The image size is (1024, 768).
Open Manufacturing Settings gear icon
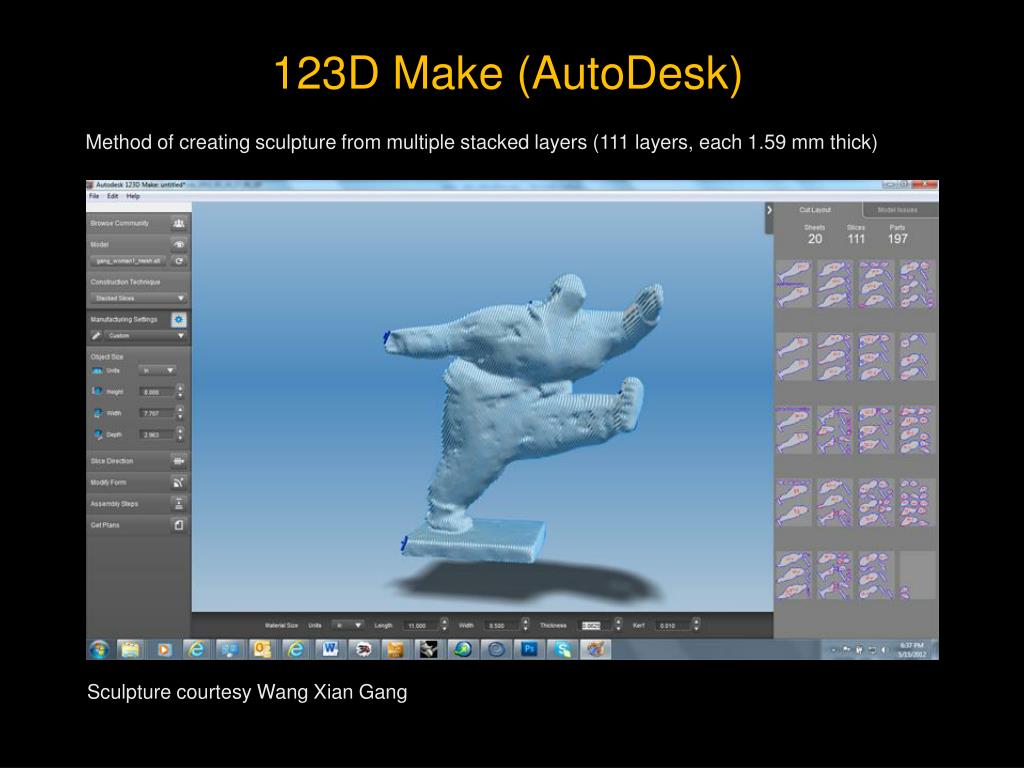pyautogui.click(x=179, y=319)
